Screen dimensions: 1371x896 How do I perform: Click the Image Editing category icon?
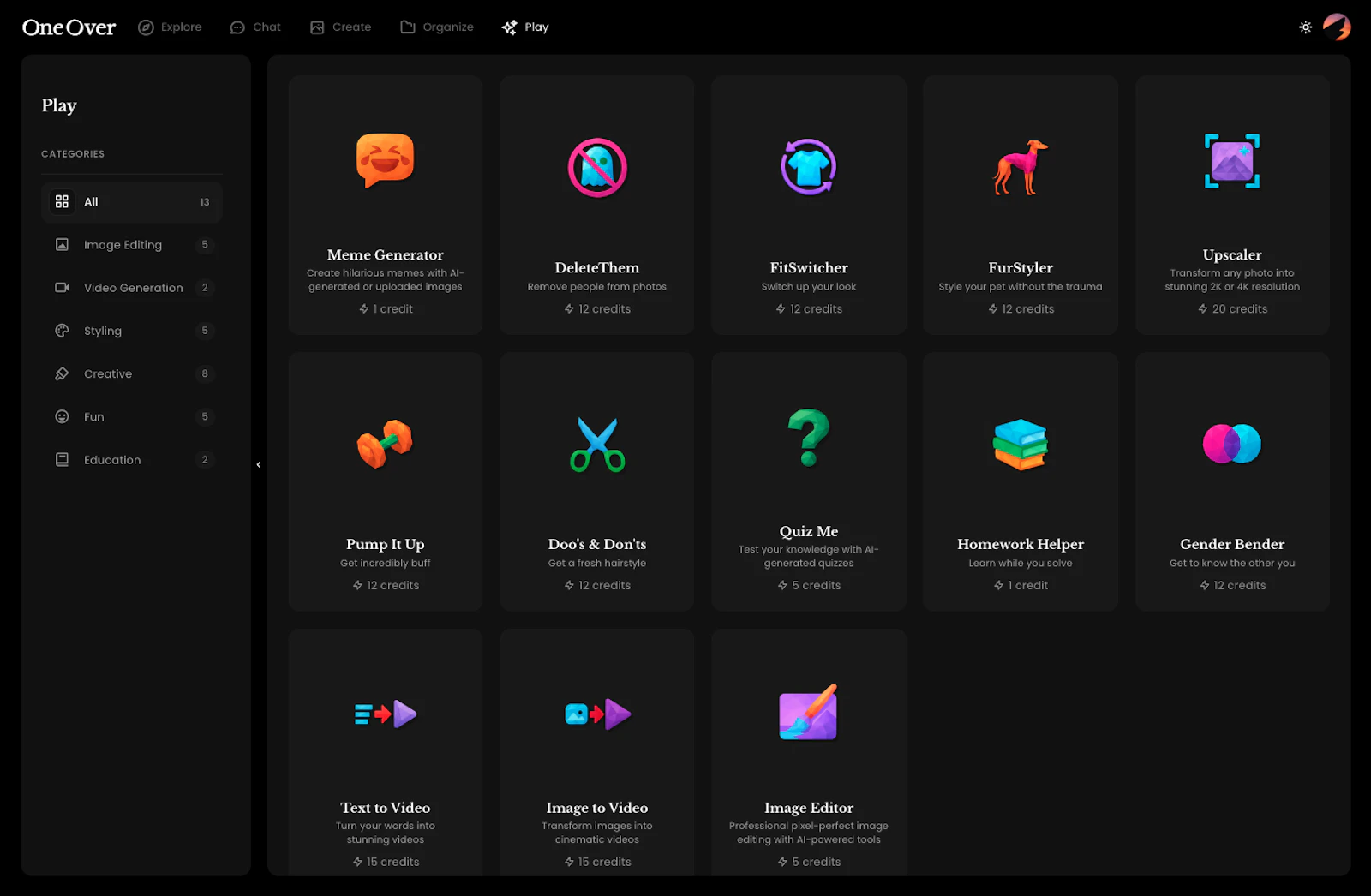click(x=62, y=244)
